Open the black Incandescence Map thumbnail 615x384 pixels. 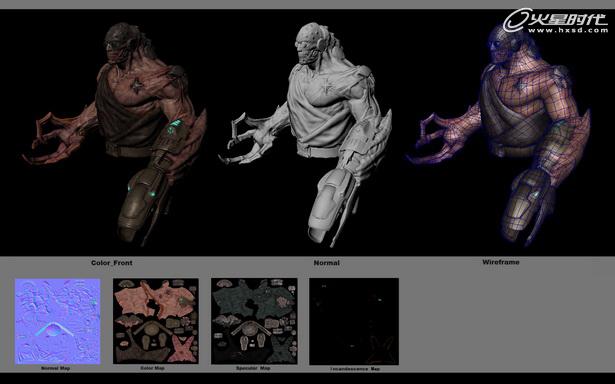pos(354,322)
